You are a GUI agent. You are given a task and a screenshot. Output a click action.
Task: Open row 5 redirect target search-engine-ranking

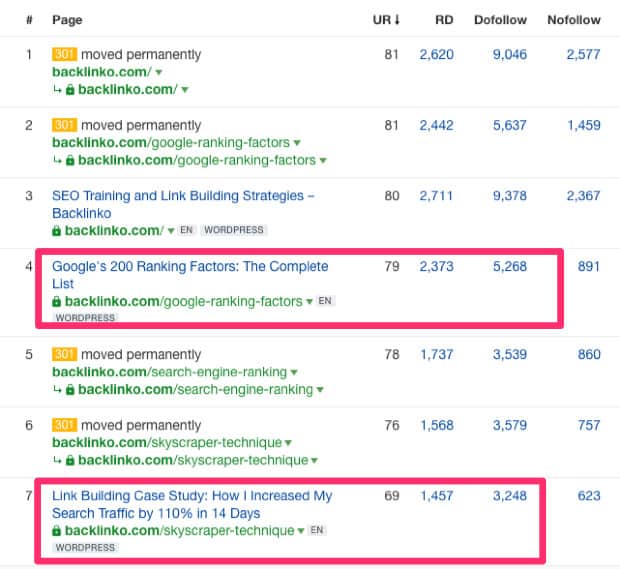tap(195, 389)
